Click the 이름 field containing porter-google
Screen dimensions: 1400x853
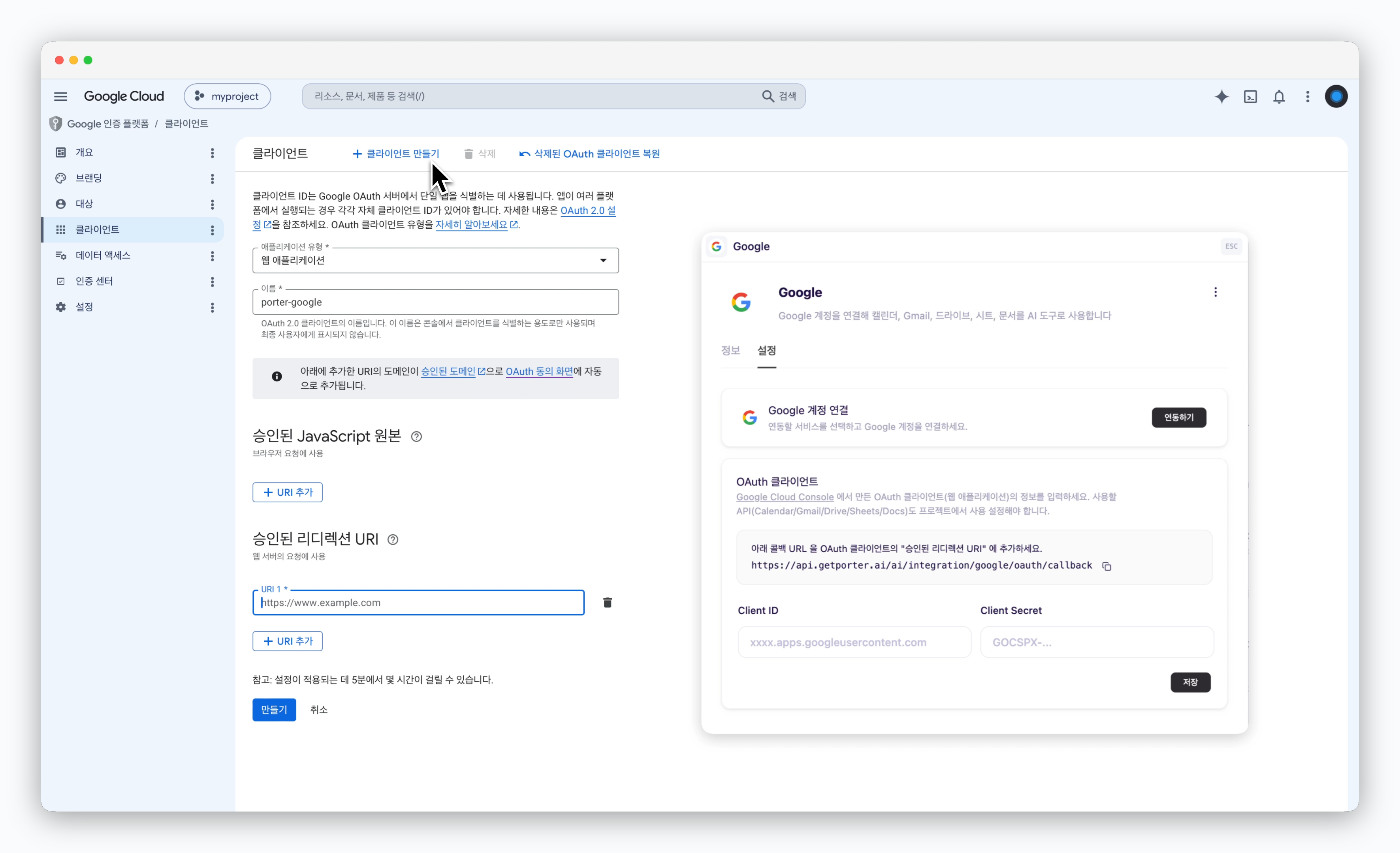pyautogui.click(x=435, y=302)
